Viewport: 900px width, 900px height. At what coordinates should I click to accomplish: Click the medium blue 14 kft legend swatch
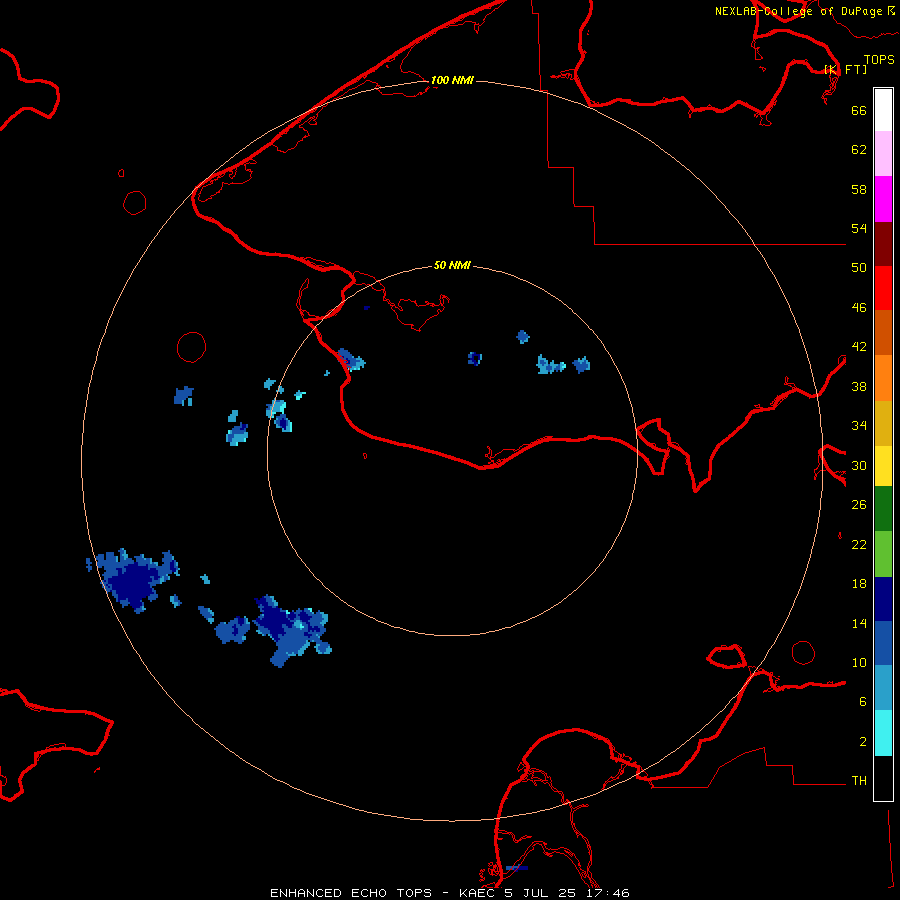[883, 643]
